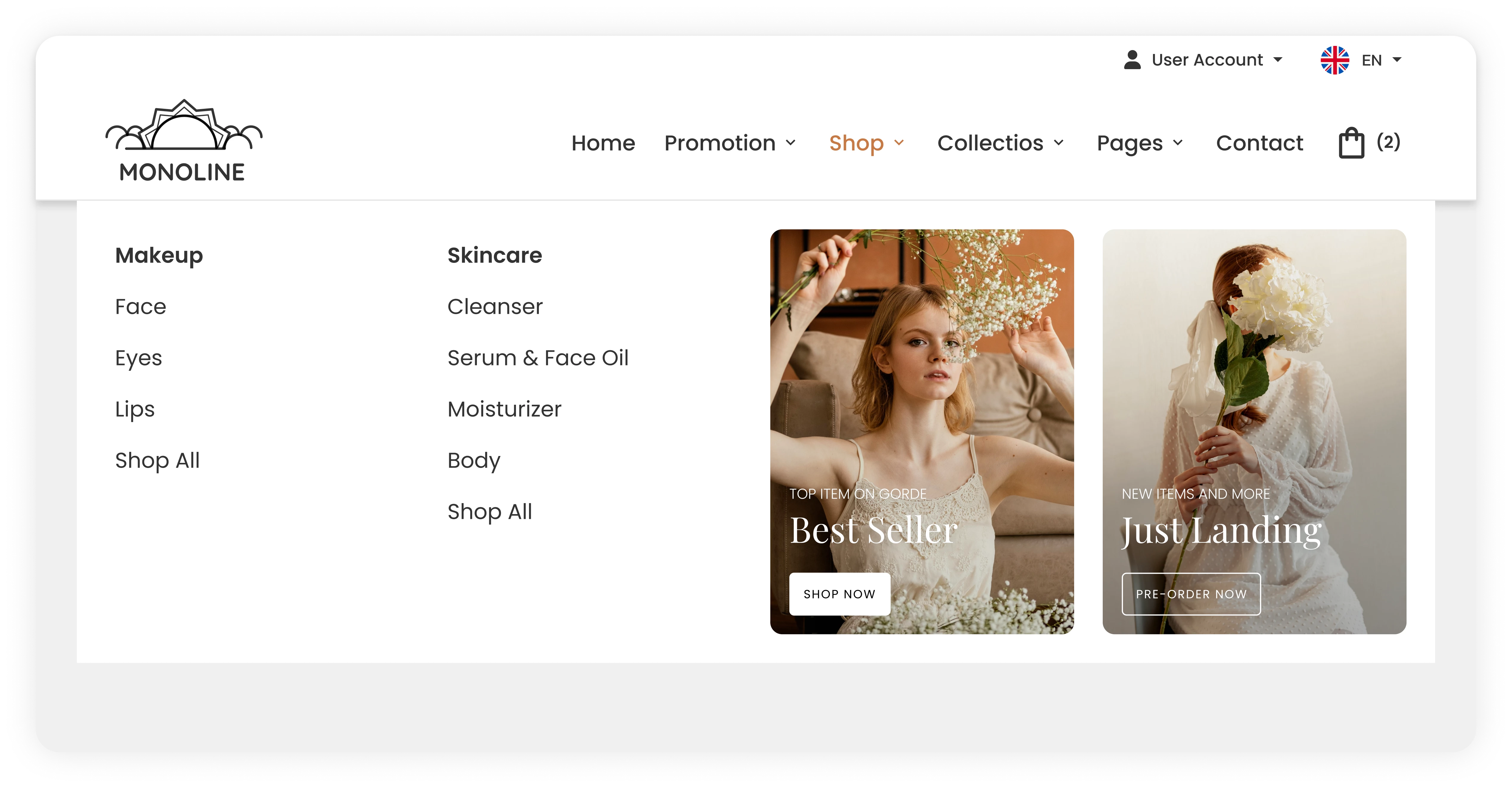
Task: Expand the Promotion menu chevron
Action: [791, 143]
